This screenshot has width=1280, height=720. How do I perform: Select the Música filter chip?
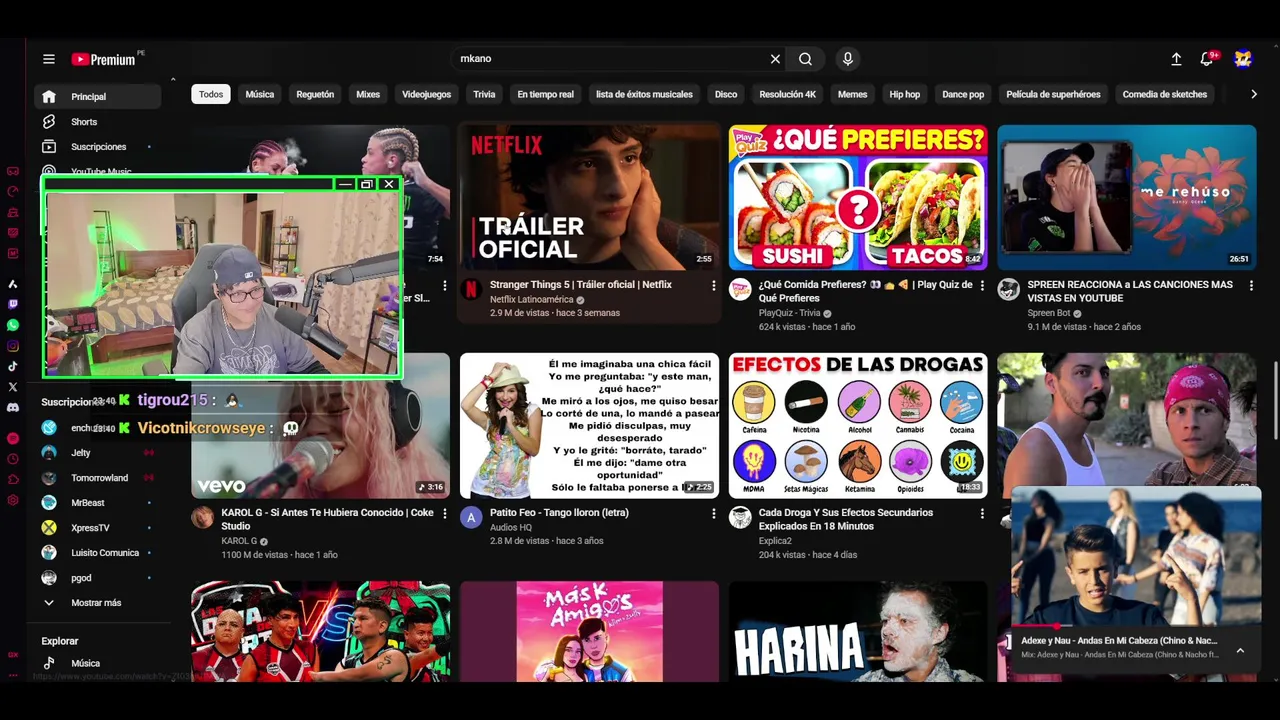pos(260,94)
